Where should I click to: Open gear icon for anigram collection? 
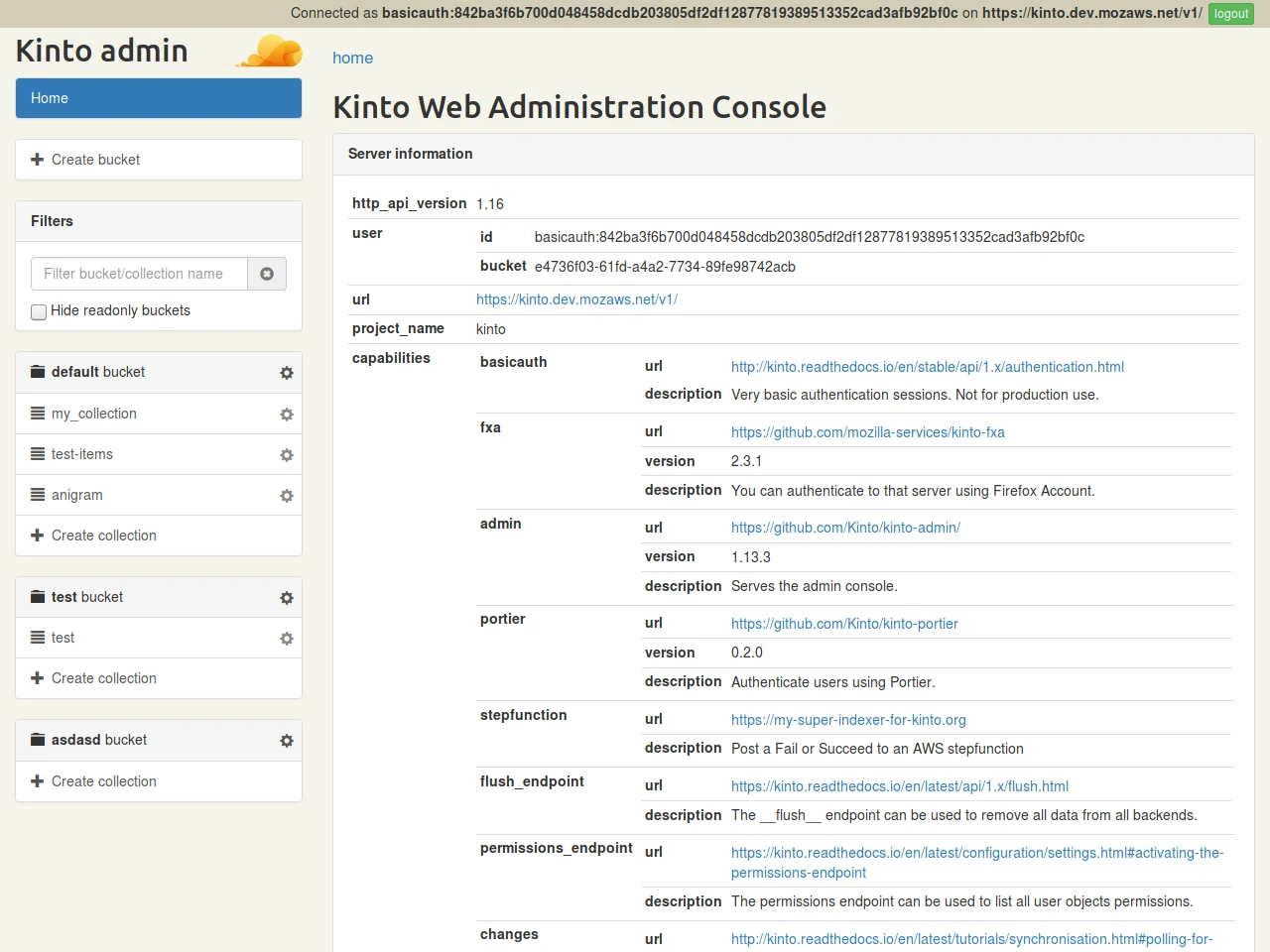287,496
